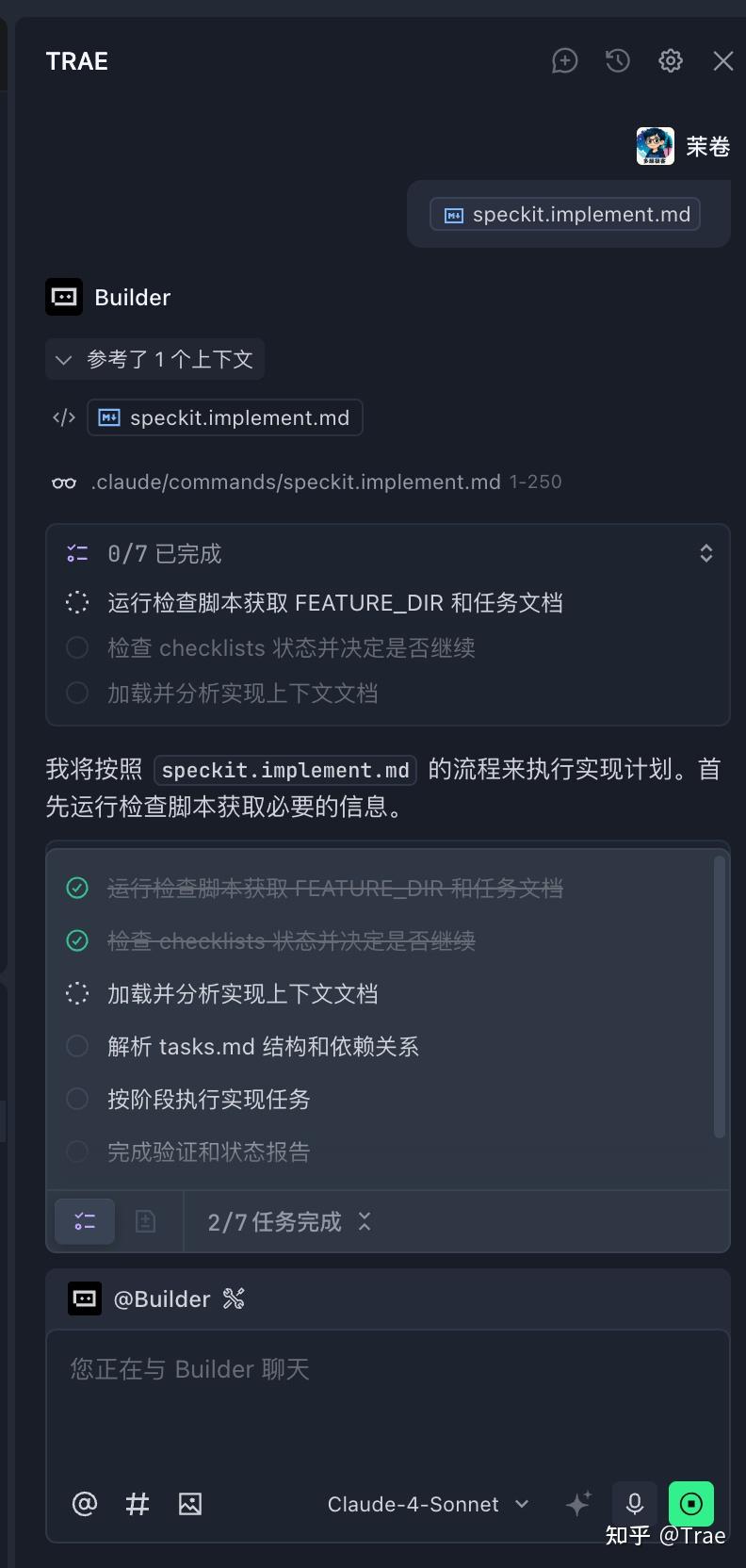Expand the 0/7 已完成 task list
Screen dimensions: 746x1568
(705, 553)
